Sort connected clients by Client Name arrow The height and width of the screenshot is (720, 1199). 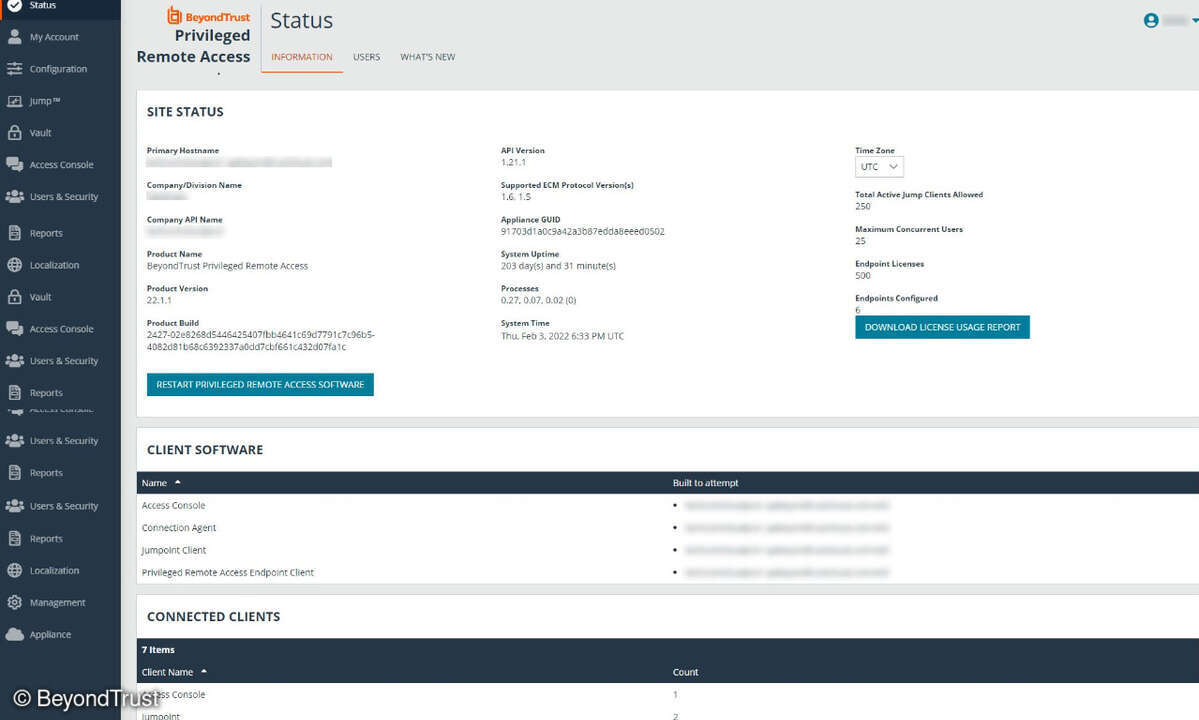tap(203, 672)
